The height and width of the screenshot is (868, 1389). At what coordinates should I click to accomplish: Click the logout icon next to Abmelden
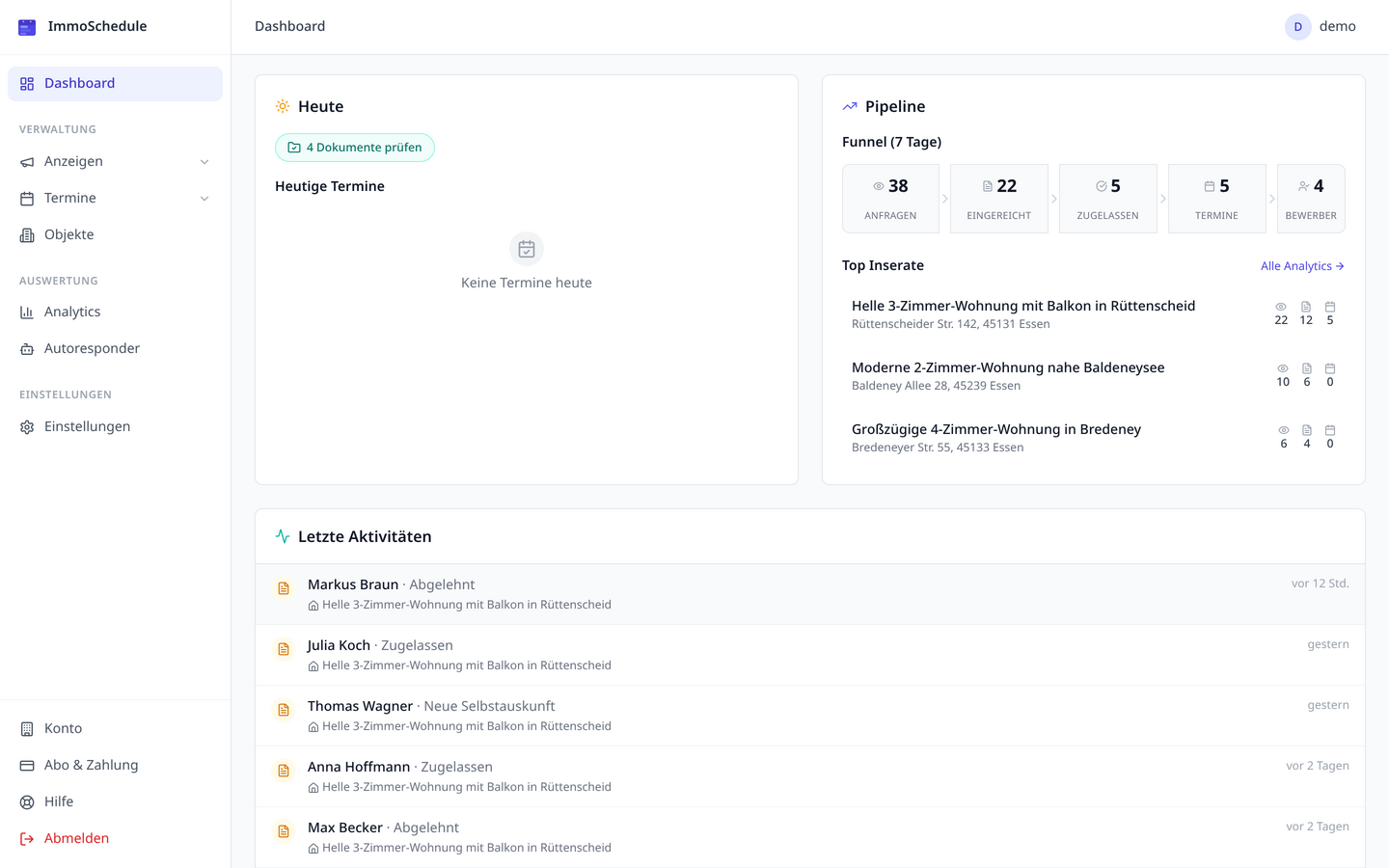click(26, 838)
